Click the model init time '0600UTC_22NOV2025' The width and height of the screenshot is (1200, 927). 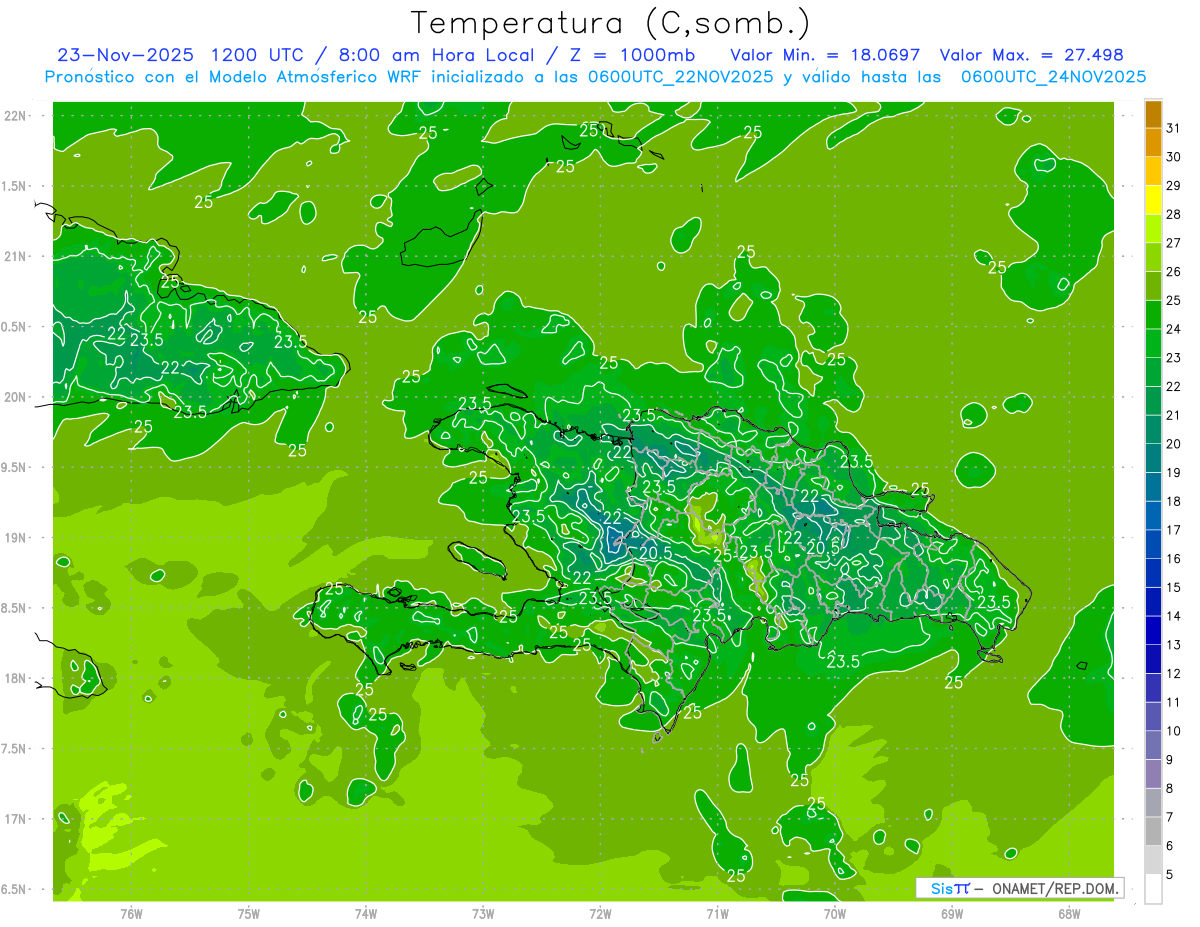[x=681, y=77]
